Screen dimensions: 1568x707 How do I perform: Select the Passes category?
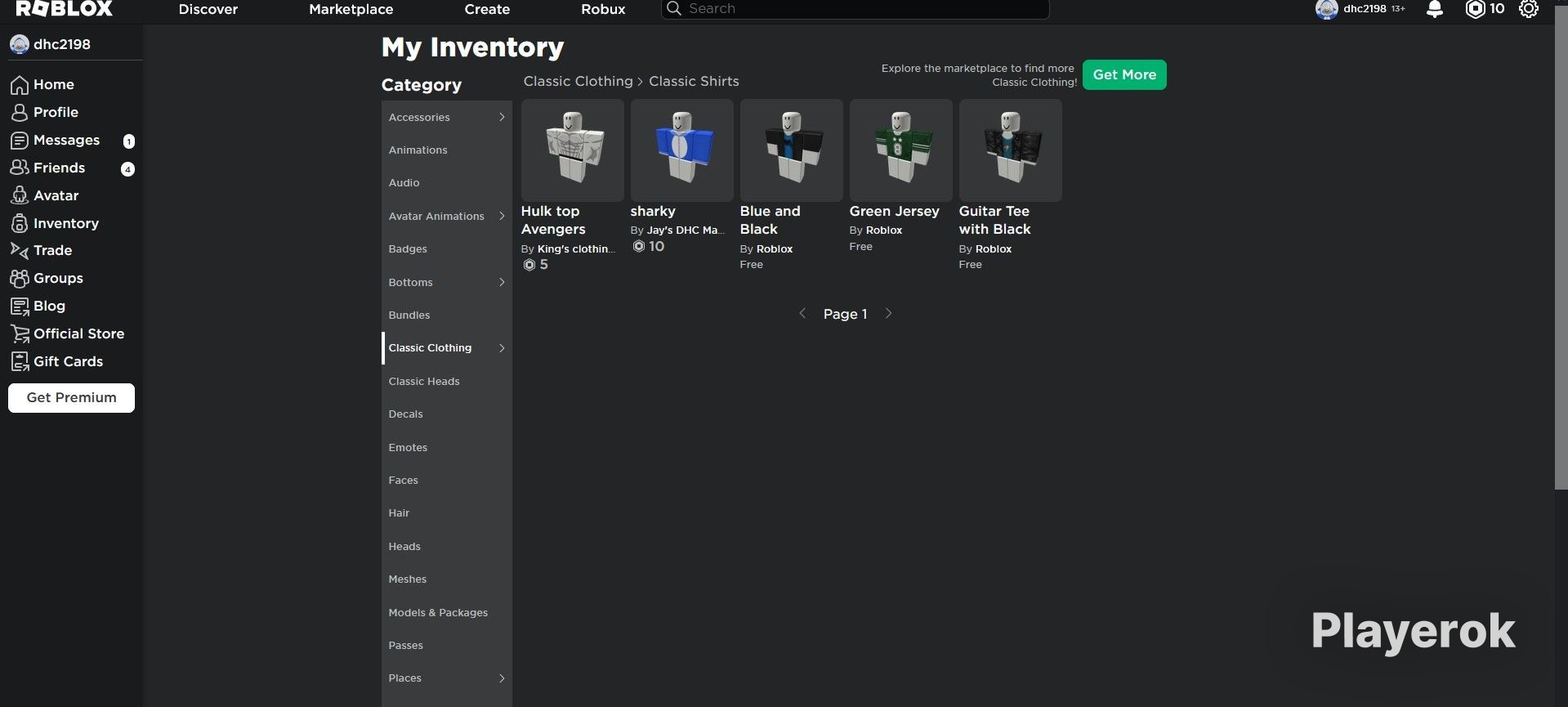tap(447, 645)
